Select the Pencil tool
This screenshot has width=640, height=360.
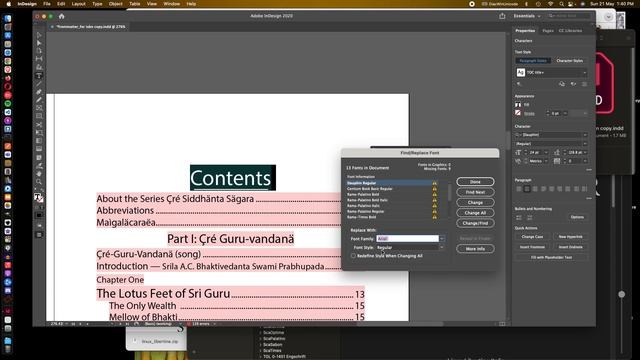click(39, 100)
